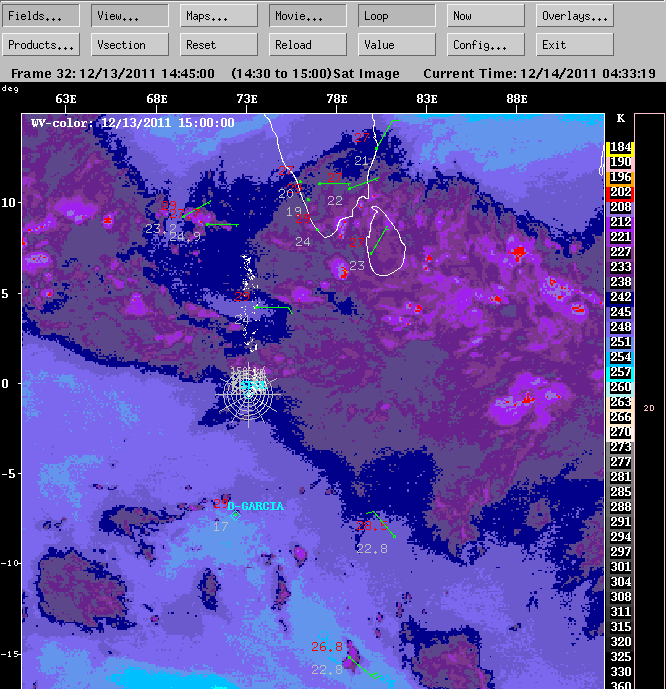
Task: Click the yellow 184 K color swatch
Action: click(x=620, y=147)
